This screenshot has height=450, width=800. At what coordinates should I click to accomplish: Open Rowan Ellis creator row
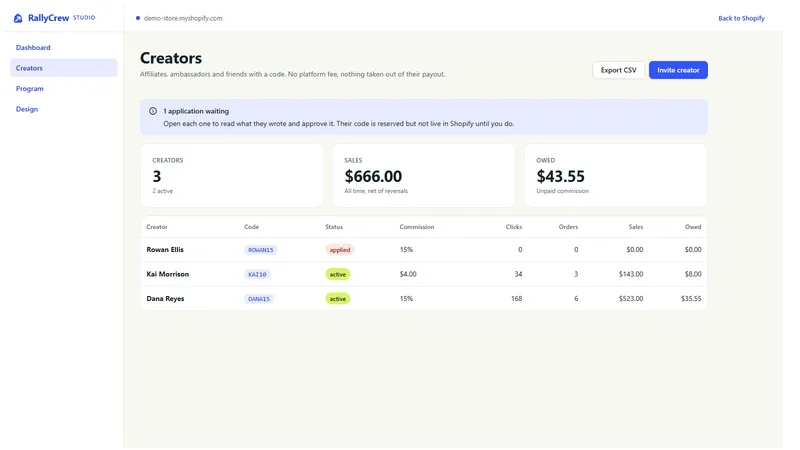click(423, 249)
